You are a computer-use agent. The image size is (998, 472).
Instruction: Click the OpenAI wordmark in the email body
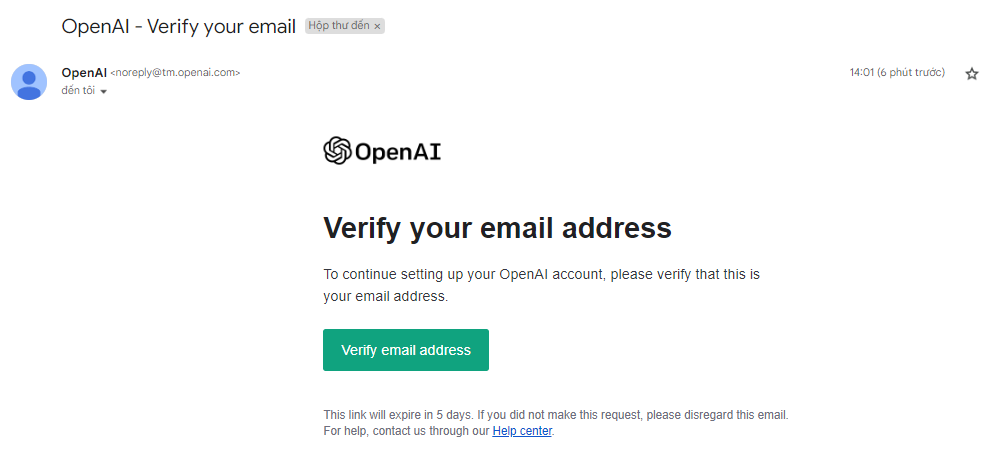tap(398, 152)
